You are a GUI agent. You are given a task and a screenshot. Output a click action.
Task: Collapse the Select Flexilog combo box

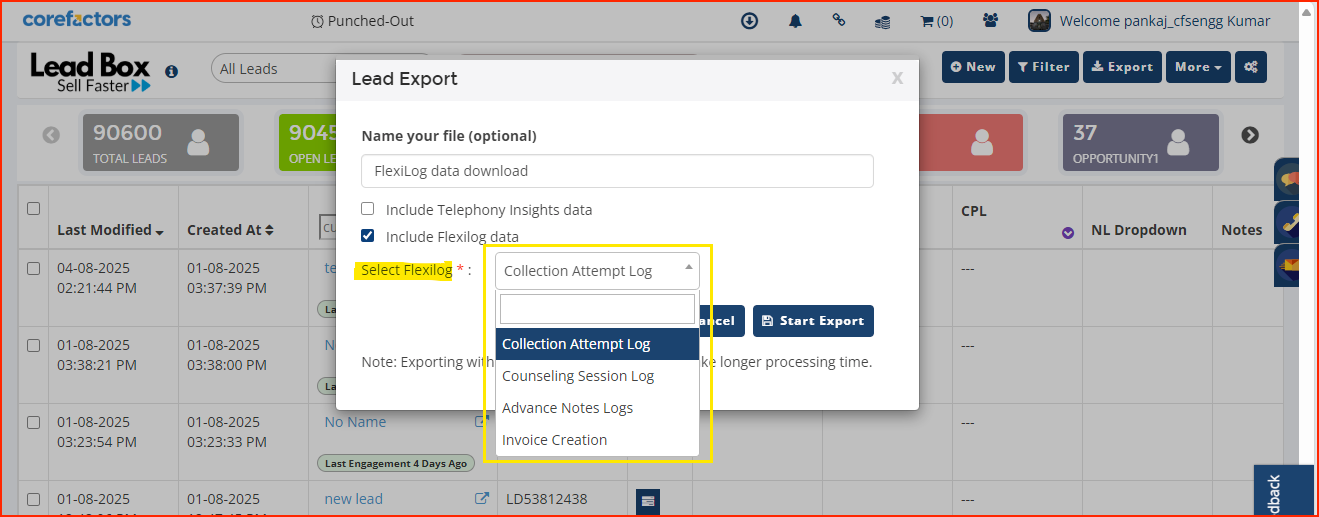[x=597, y=271]
